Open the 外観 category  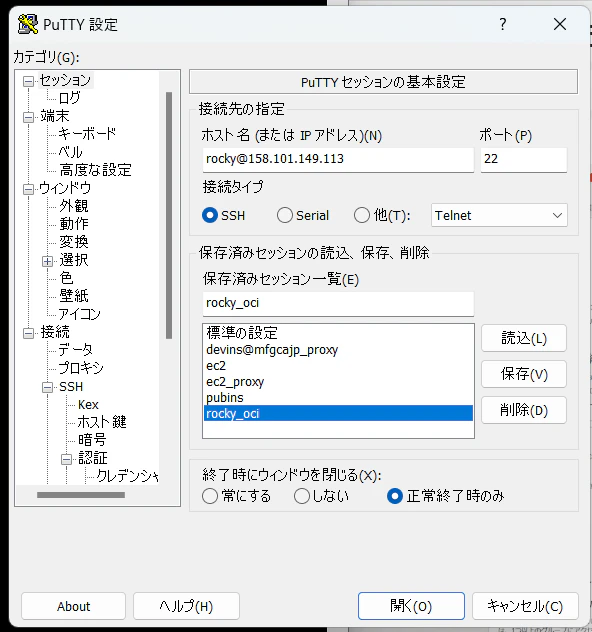coord(74,206)
